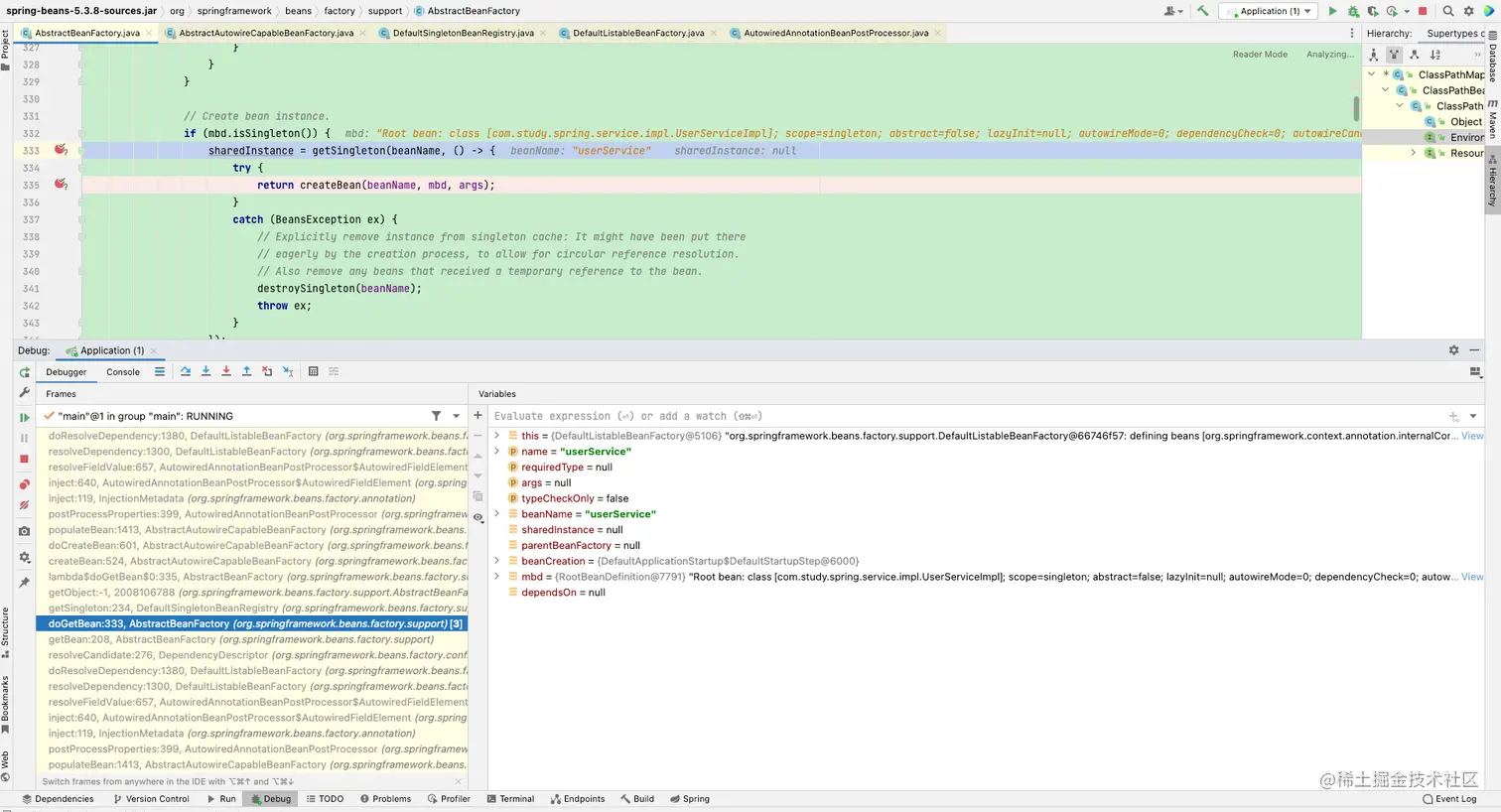Open Debug panel settings gear
Screen dimensions: 1501x812
[1453, 350]
